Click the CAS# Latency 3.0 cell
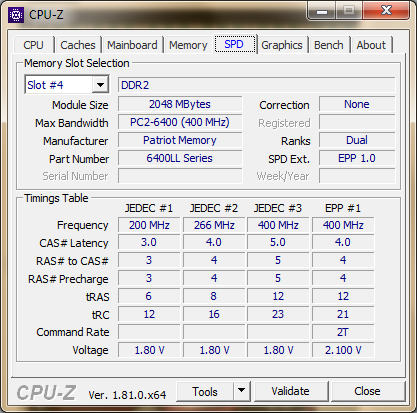 pyautogui.click(x=149, y=242)
